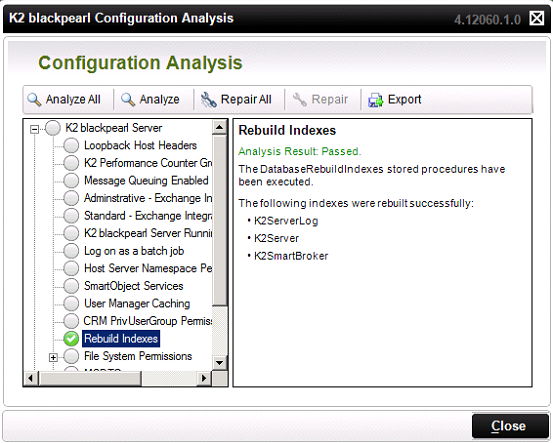Image resolution: width=553 pixels, height=443 pixels.
Task: Click the disabled Repair toolbar label
Action: (329, 99)
